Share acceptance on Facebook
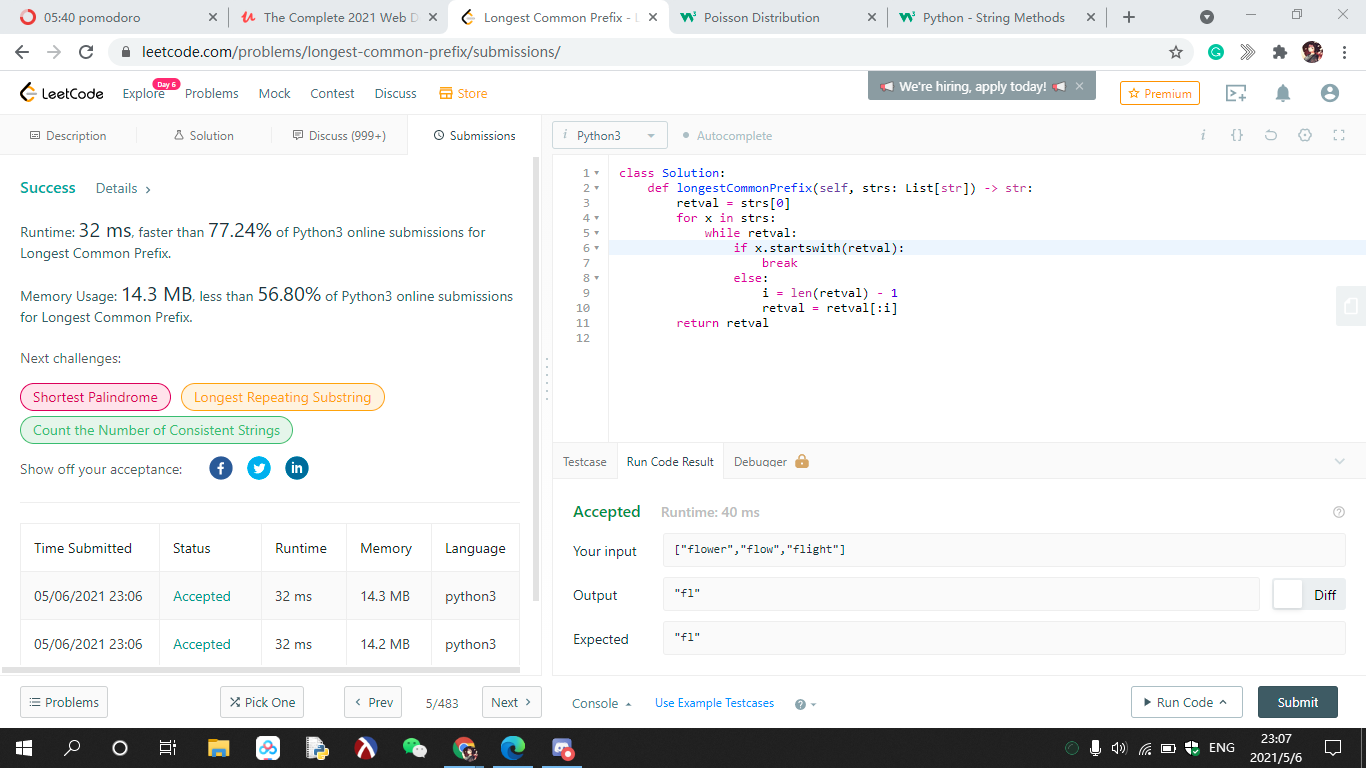 tap(221, 468)
